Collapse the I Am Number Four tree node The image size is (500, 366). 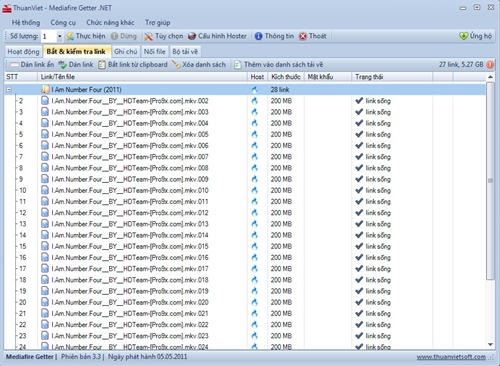tap(9, 89)
